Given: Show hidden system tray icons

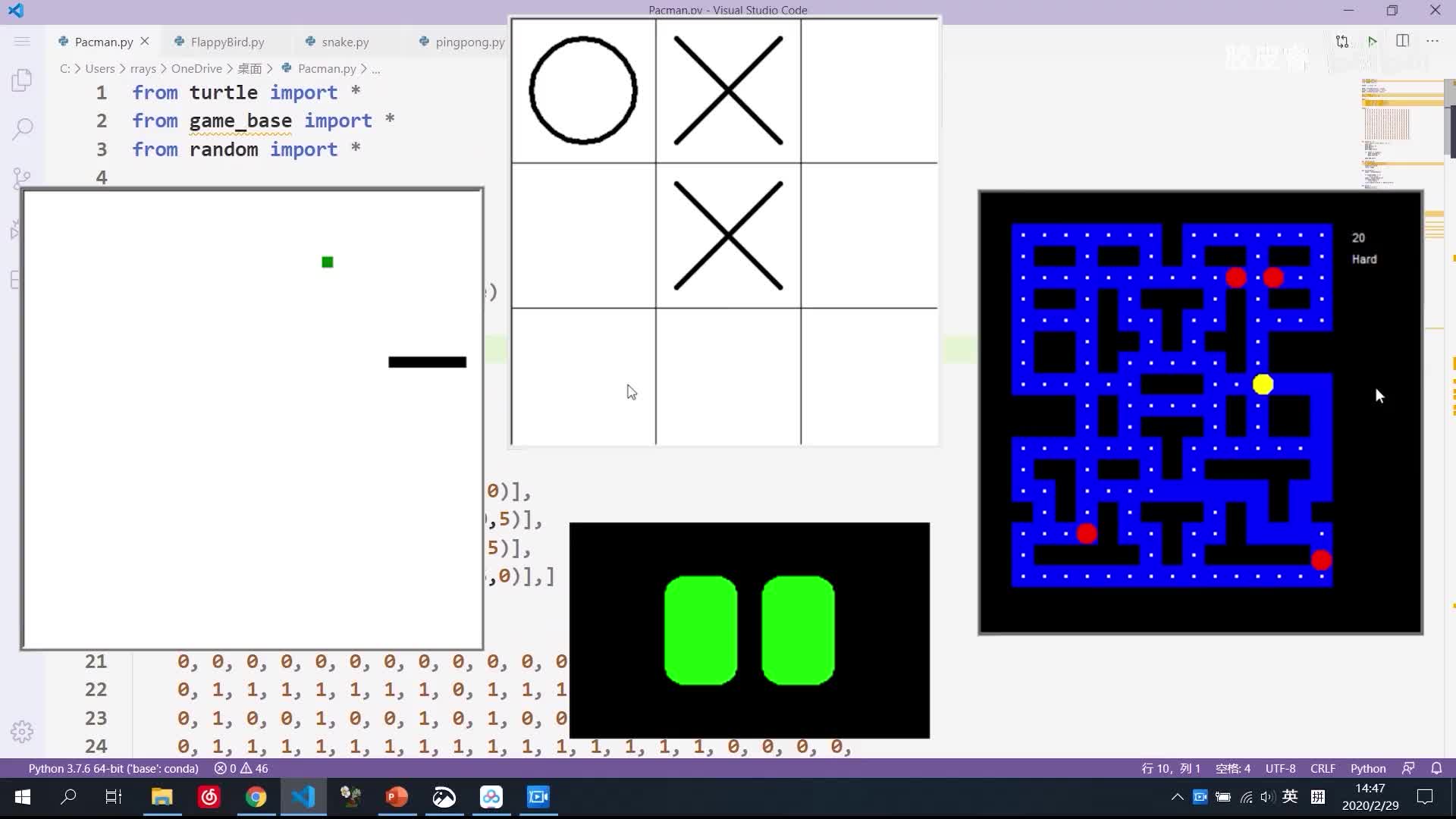Looking at the screenshot, I should 1177,797.
